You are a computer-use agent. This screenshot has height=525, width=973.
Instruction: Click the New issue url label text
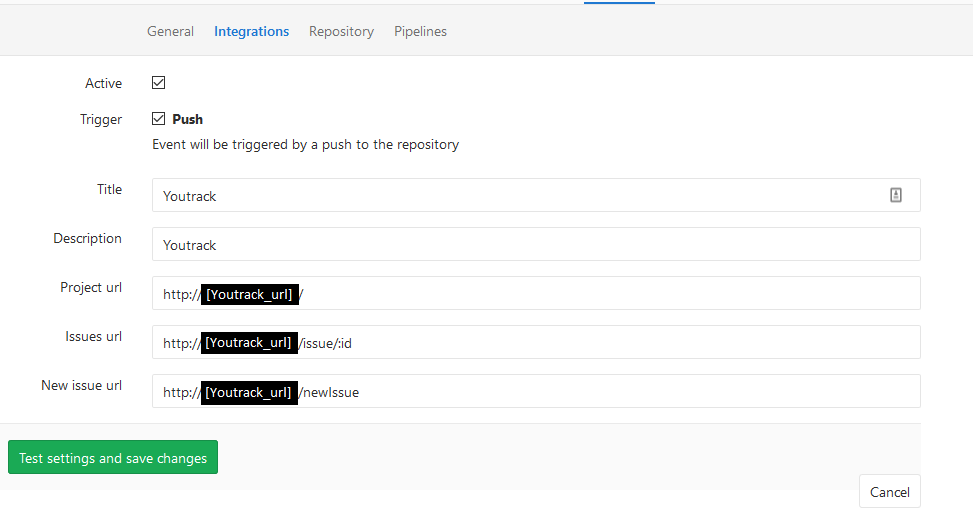pos(81,386)
